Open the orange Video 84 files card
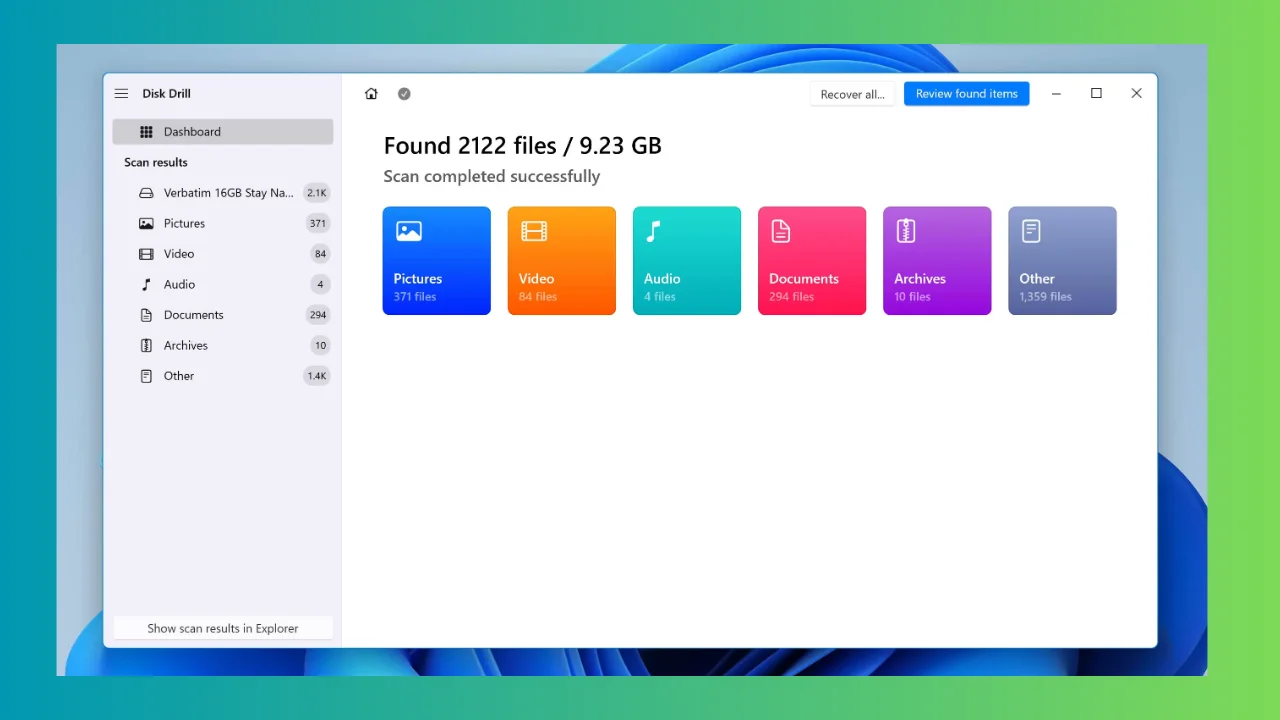Screen dimensions: 1280x720 click(562, 261)
